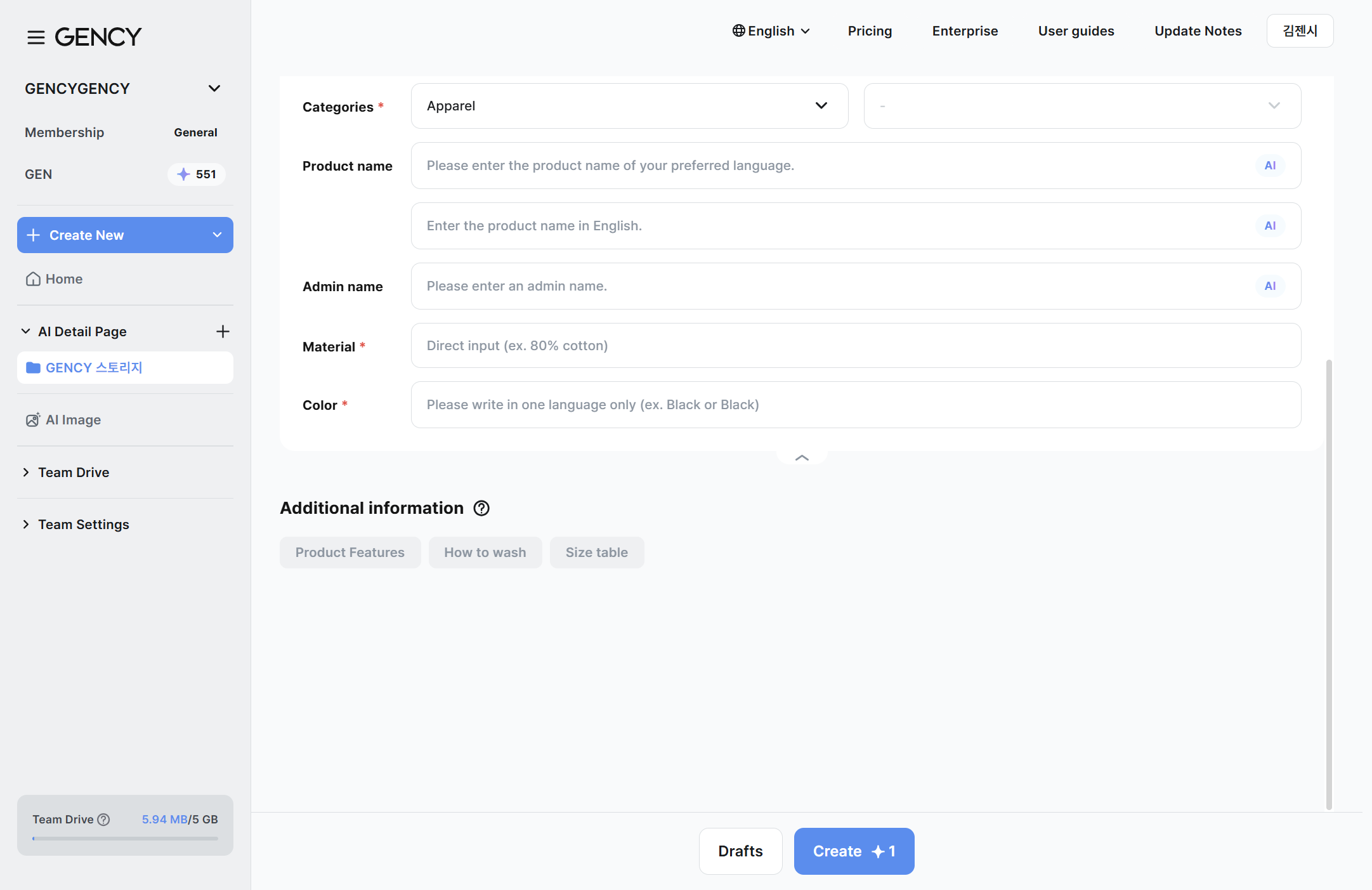Viewport: 1372px width, 890px height.
Task: Open the GENCY 스토리지 folder
Action: [125, 368]
